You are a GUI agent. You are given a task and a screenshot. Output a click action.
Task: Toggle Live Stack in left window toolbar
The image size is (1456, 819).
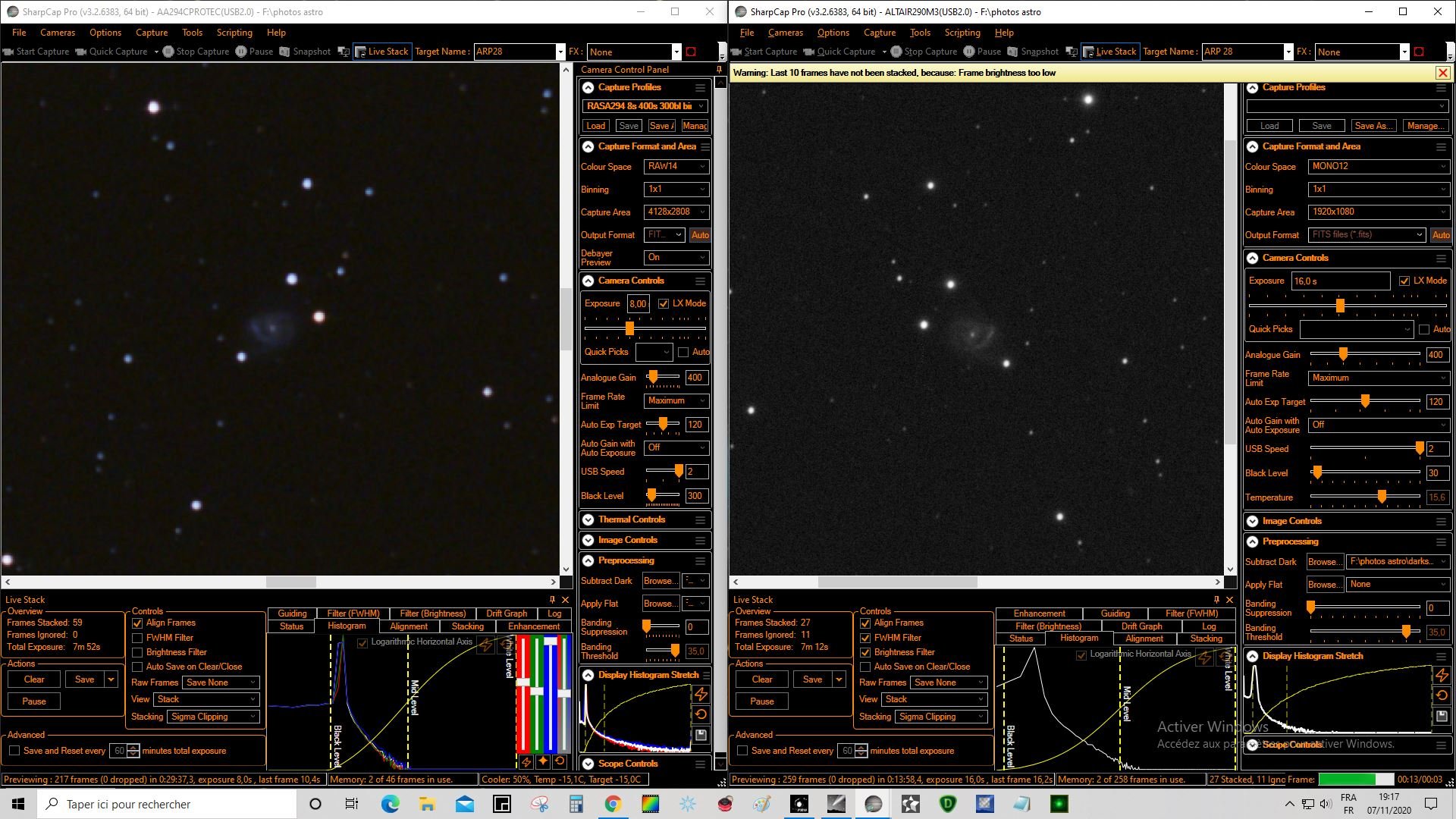(x=382, y=52)
